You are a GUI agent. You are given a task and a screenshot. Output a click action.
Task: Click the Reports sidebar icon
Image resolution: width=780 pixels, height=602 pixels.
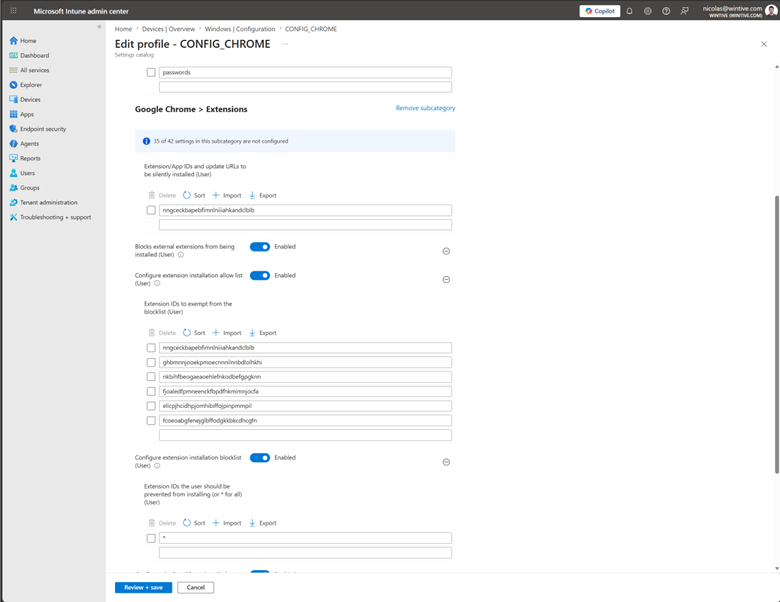[x=13, y=158]
